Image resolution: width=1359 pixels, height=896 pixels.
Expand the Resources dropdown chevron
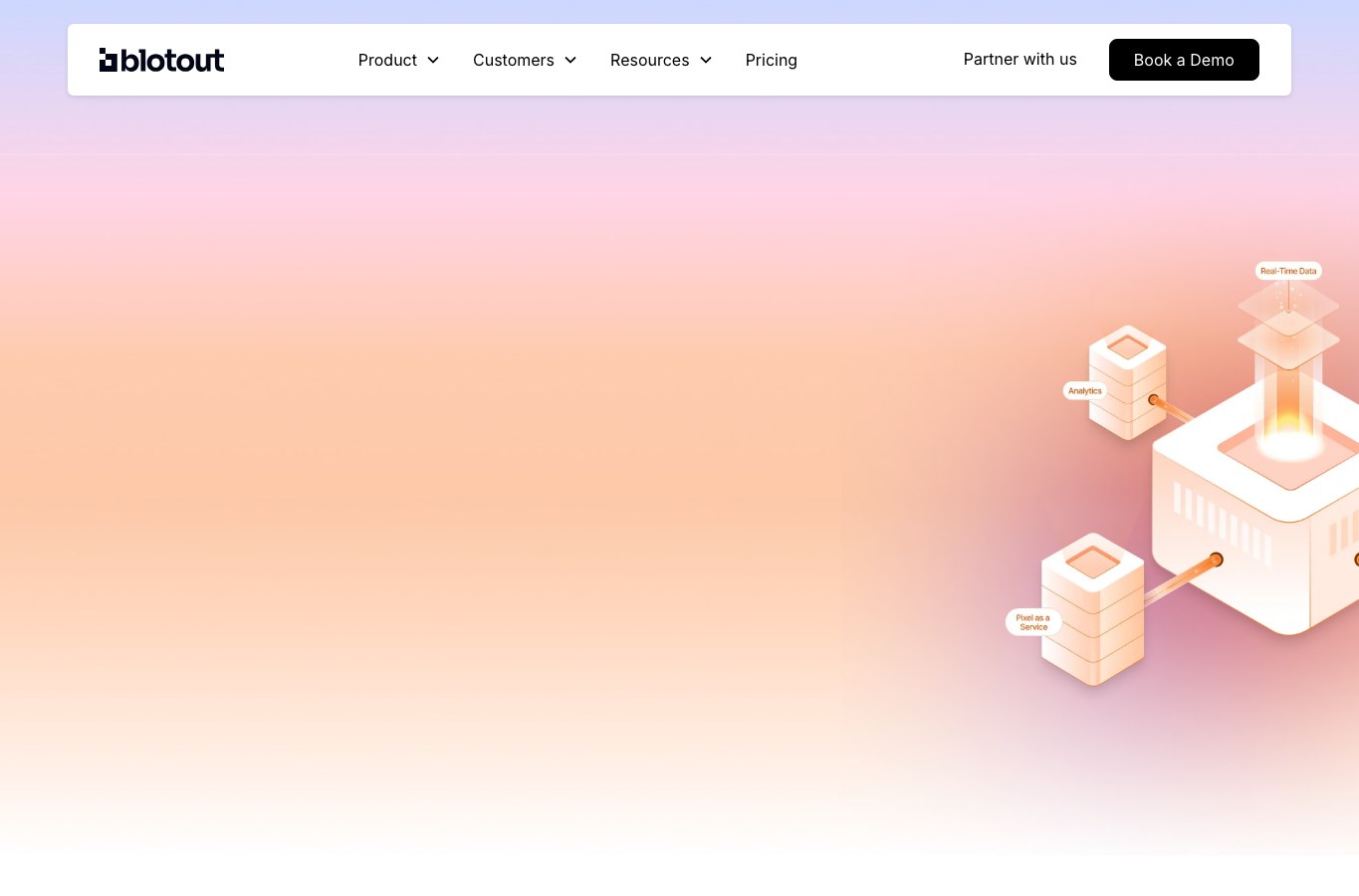tap(706, 60)
